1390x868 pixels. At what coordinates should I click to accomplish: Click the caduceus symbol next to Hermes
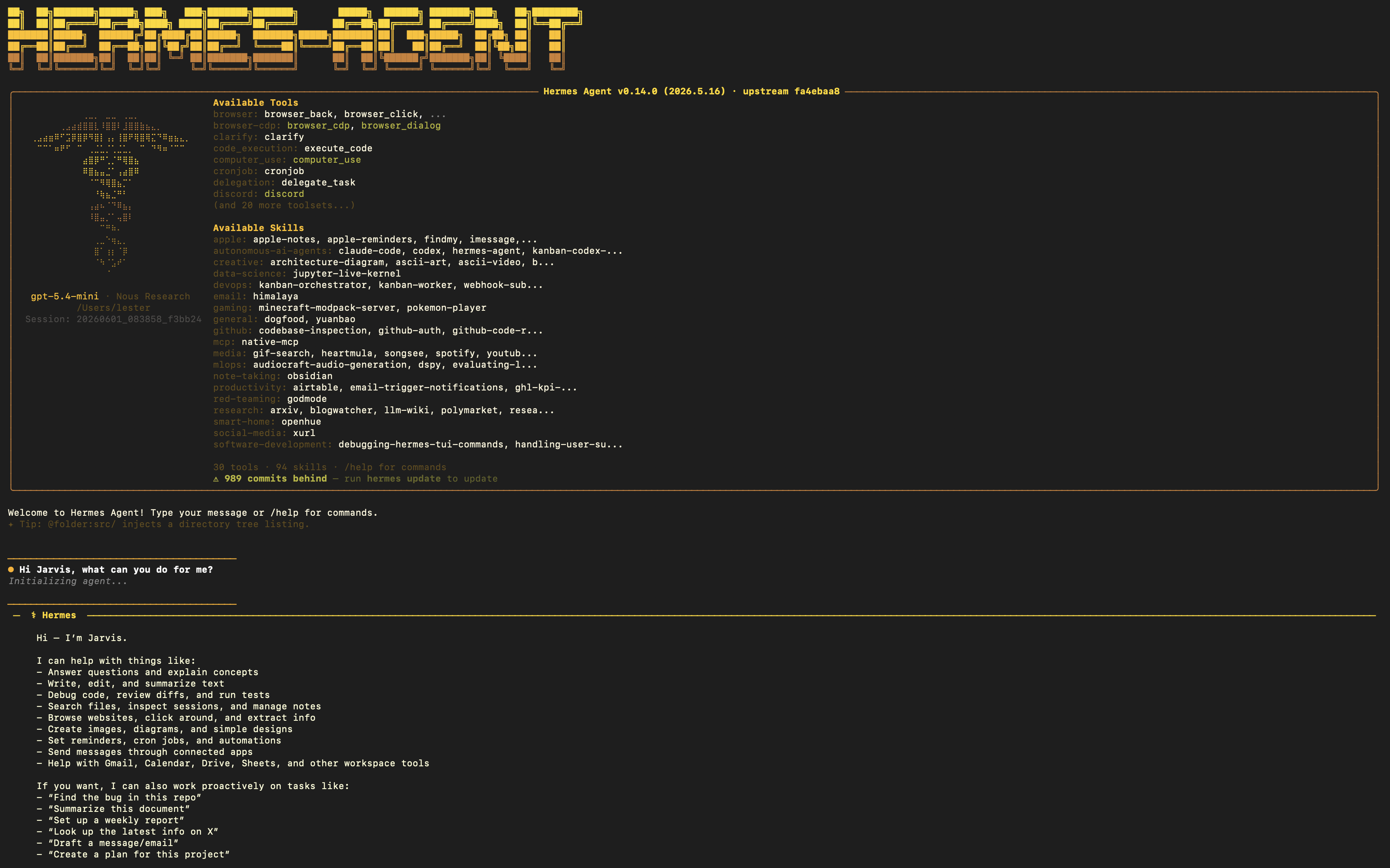click(x=34, y=615)
